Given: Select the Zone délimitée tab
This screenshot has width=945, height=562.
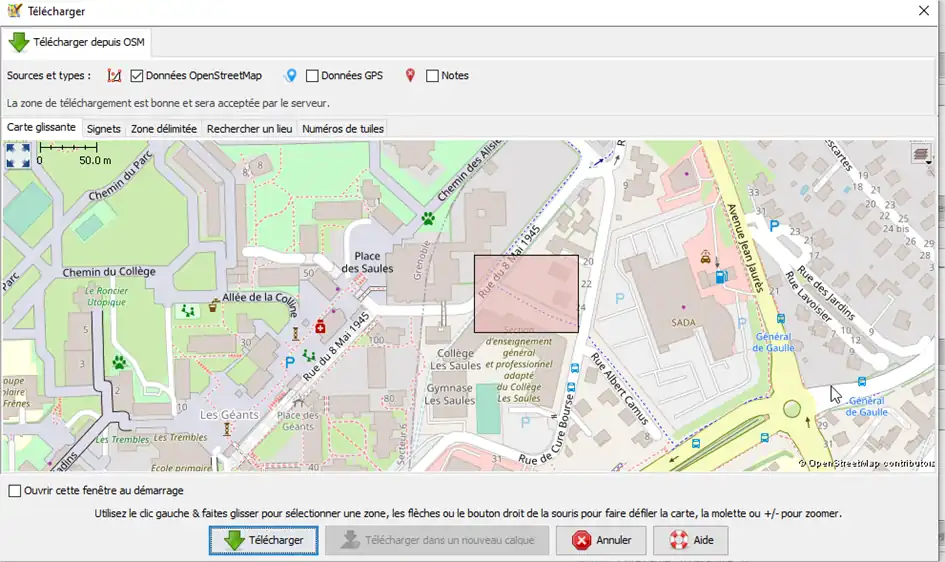Looking at the screenshot, I should 164,129.
